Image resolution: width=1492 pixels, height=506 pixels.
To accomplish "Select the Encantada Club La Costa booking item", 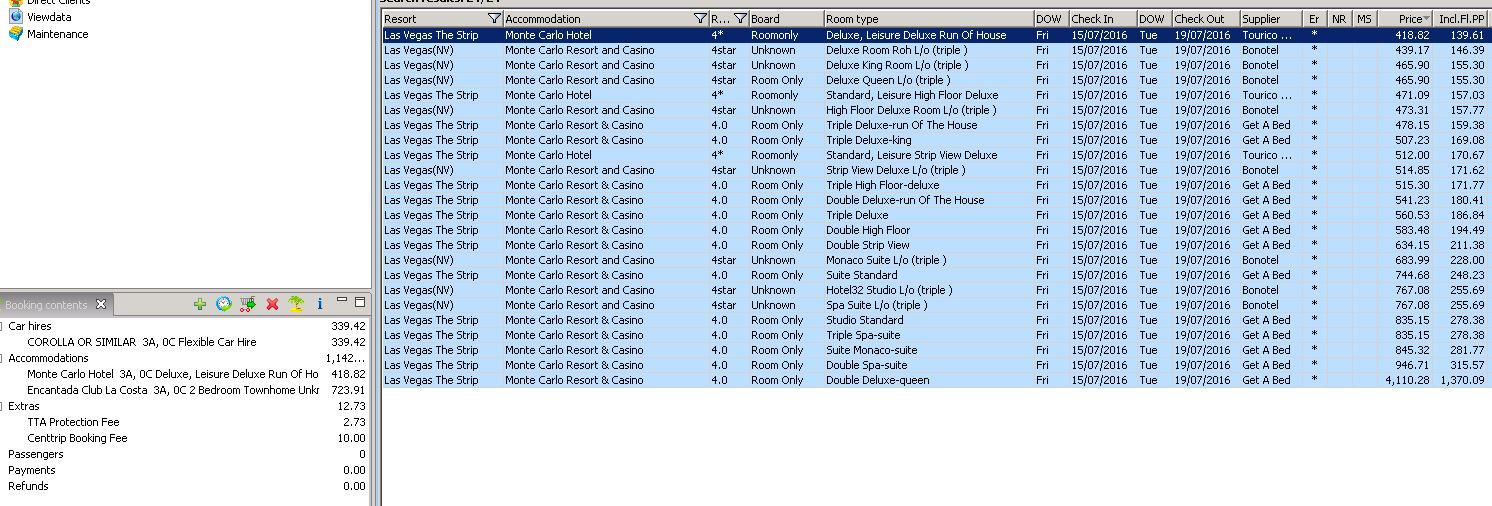I will 185,390.
